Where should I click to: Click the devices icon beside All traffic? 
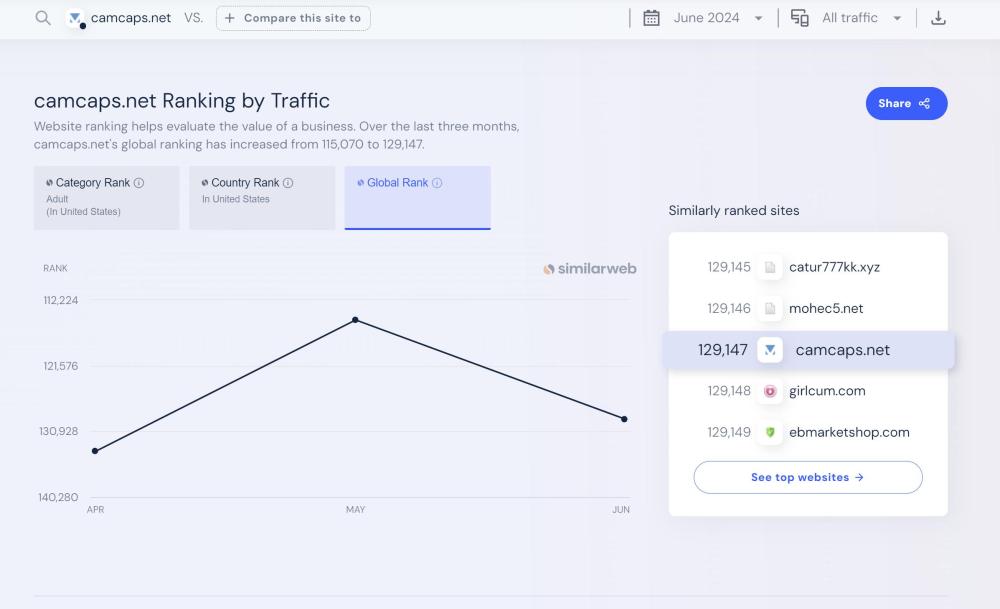point(799,18)
